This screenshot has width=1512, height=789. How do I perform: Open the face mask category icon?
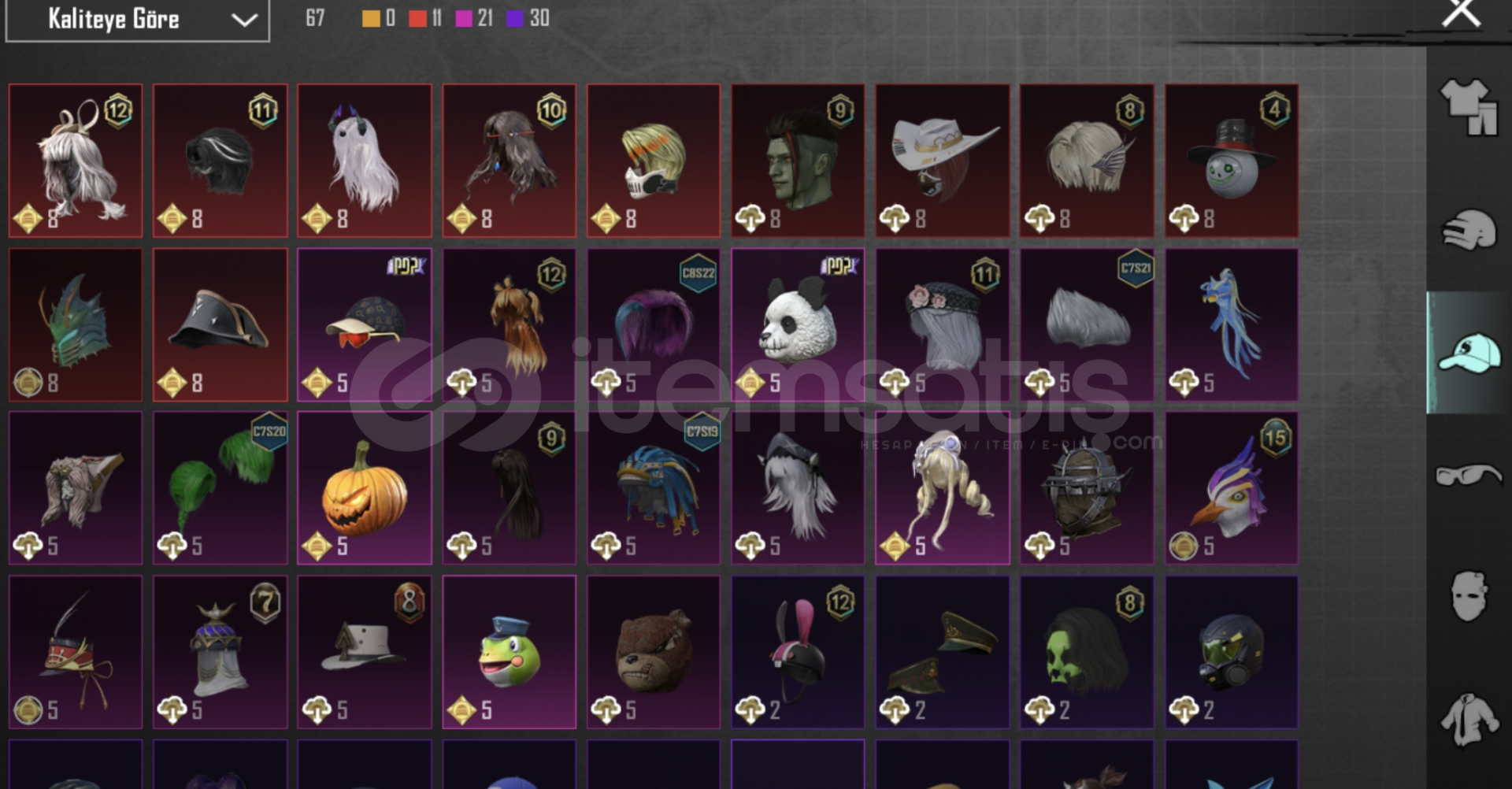pos(1469,596)
